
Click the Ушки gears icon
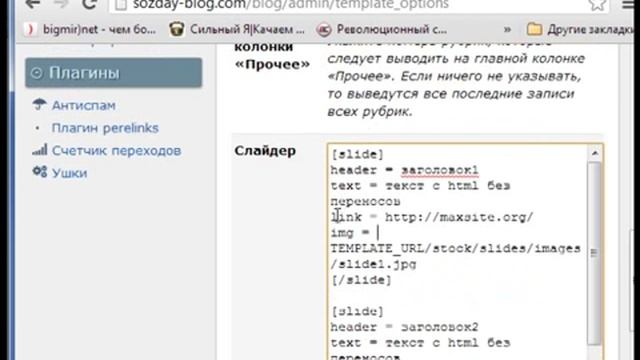(40, 171)
